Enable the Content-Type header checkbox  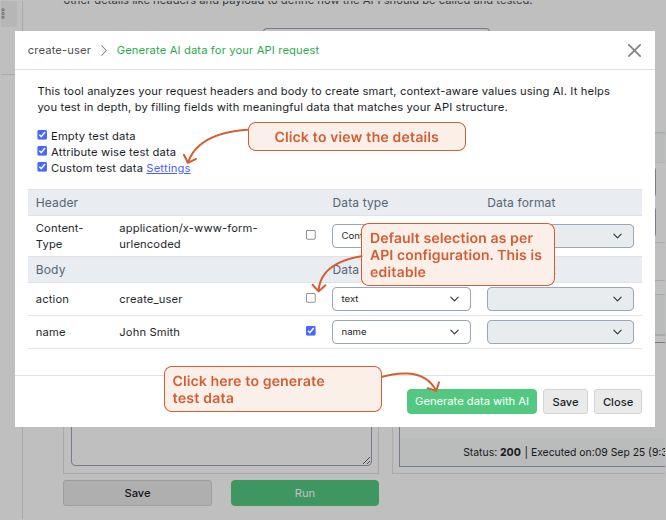click(x=311, y=235)
